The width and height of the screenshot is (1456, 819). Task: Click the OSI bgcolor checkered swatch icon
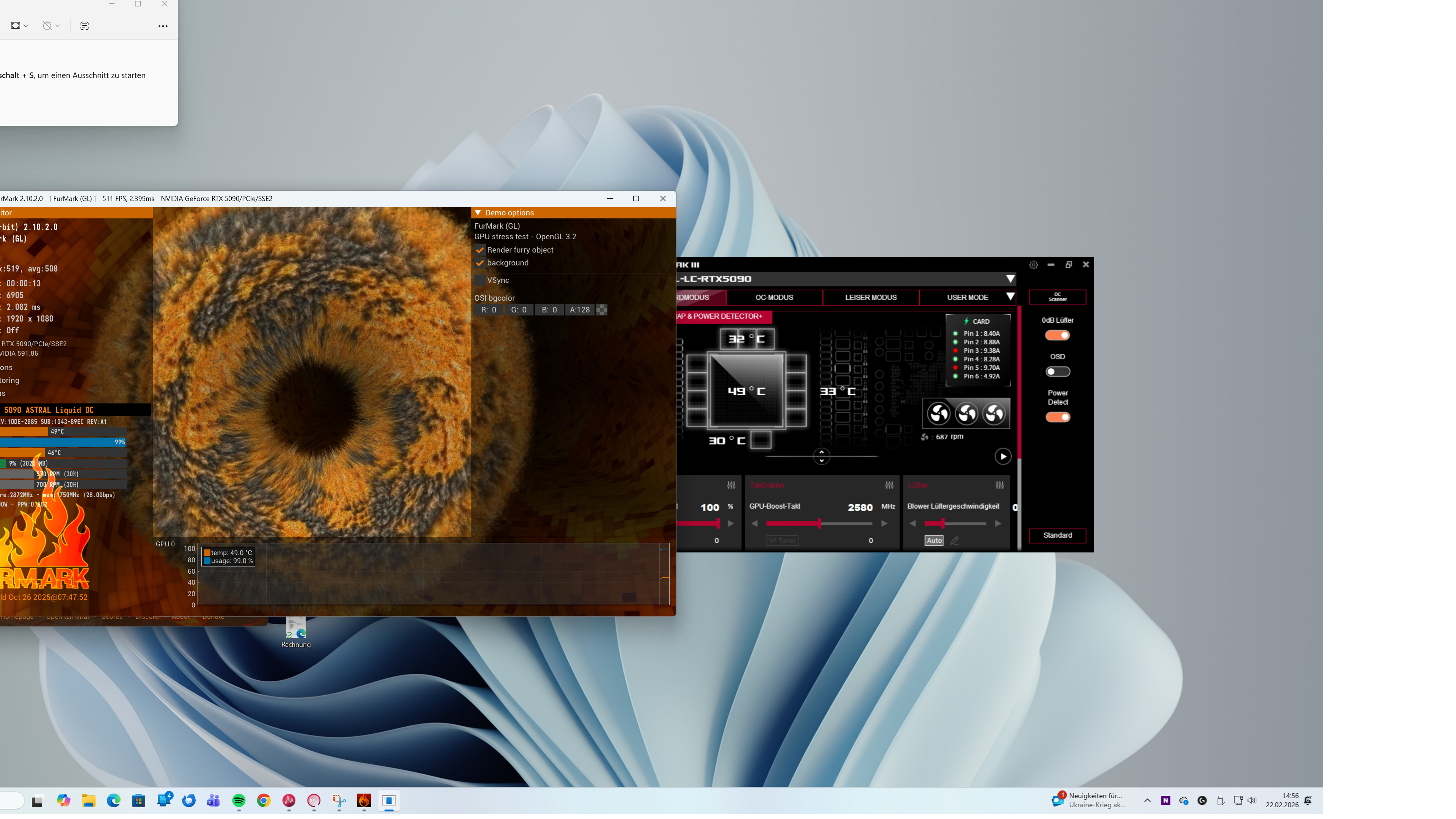[x=601, y=310]
